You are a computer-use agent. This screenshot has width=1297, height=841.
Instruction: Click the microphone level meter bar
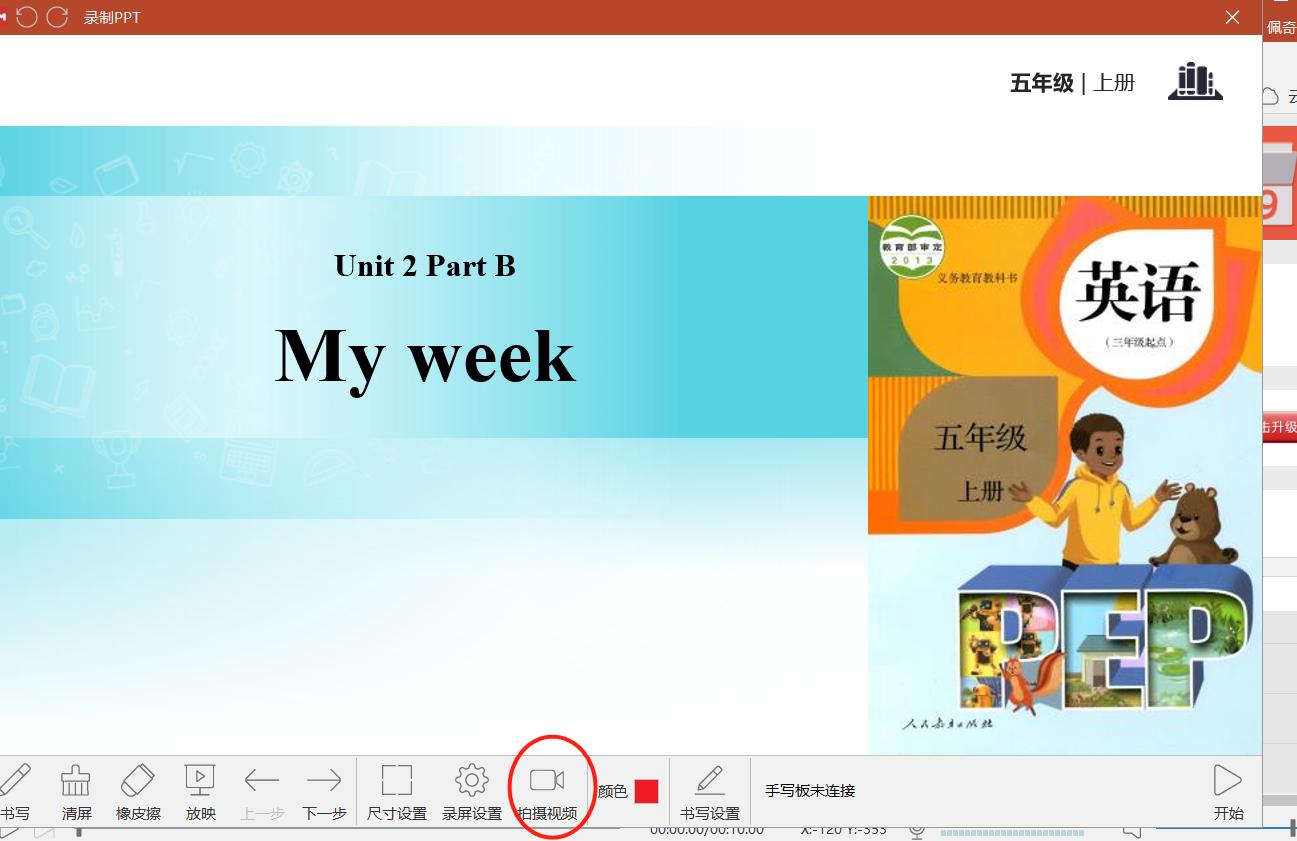click(1012, 832)
